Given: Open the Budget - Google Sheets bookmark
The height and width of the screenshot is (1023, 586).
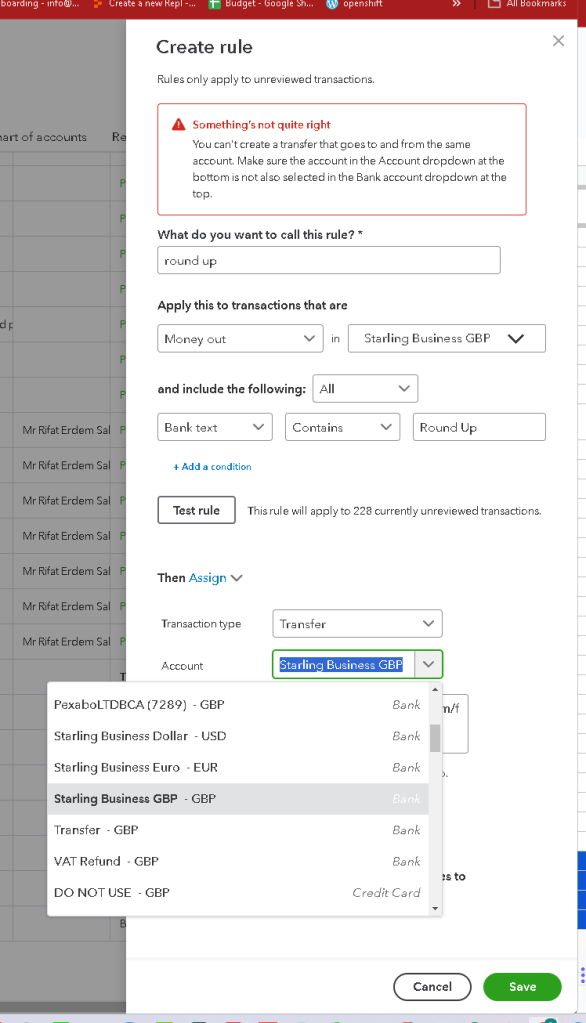Looking at the screenshot, I should 261,4.
